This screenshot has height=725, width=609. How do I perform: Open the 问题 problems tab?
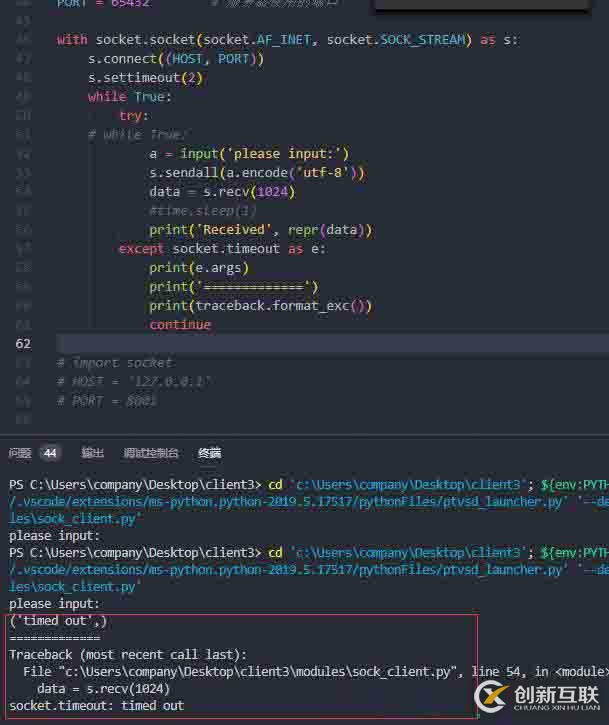[20, 453]
